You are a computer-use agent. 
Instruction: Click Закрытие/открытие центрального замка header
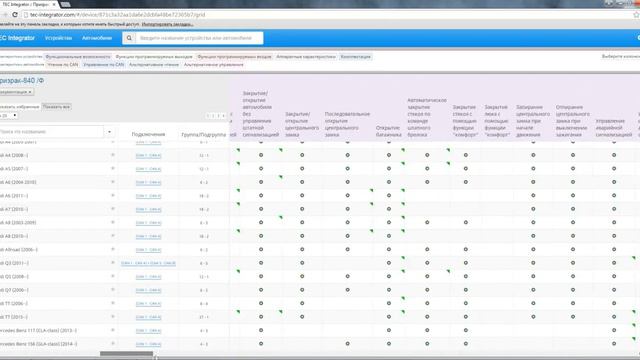click(302, 124)
